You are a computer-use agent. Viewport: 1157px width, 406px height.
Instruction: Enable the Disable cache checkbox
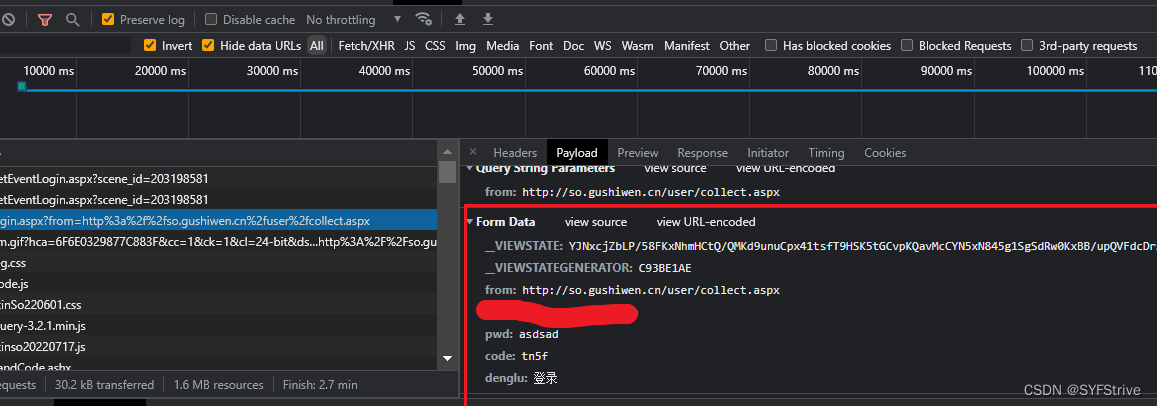pos(211,20)
